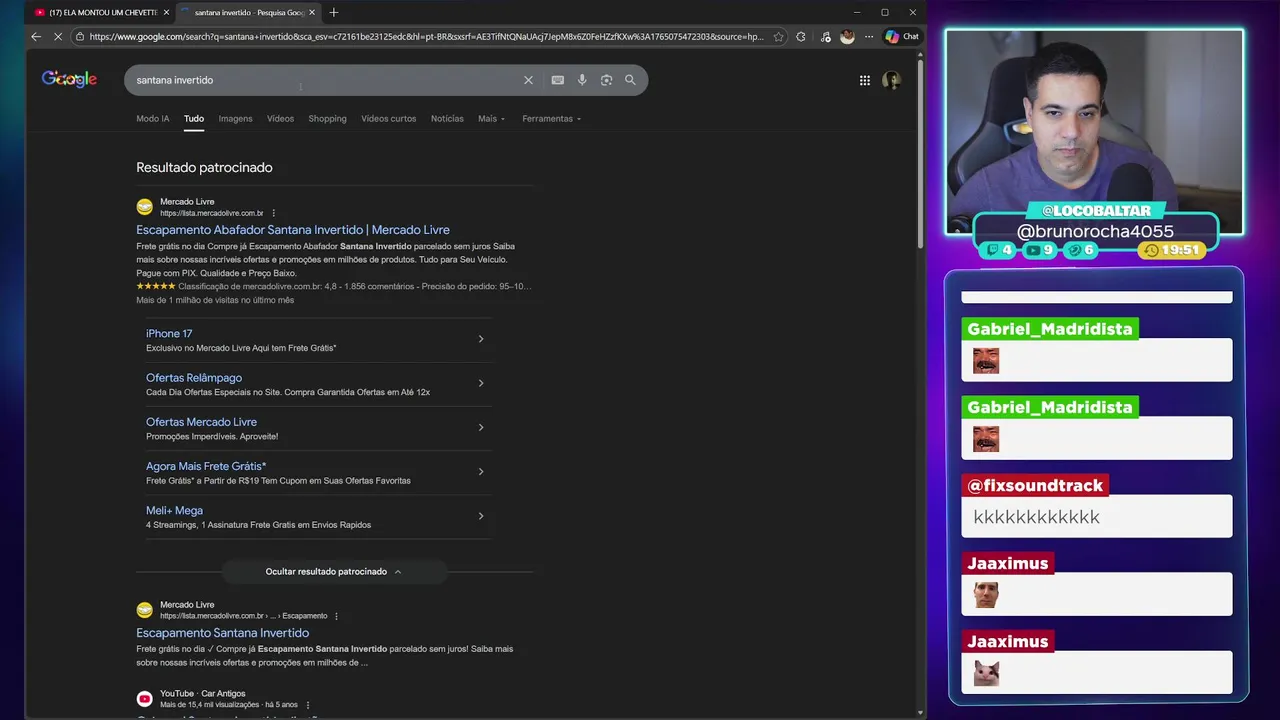Image resolution: width=1280 pixels, height=720 pixels.
Task: Start voice search with the microphone
Action: click(582, 80)
